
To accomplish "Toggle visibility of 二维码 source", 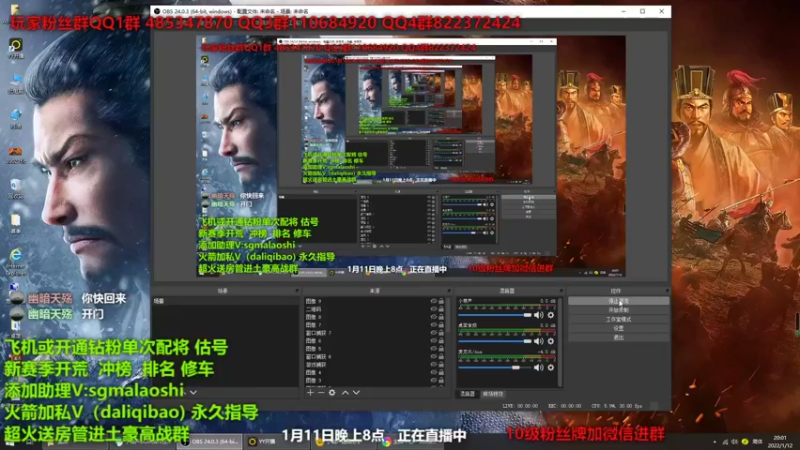I will pos(433,309).
